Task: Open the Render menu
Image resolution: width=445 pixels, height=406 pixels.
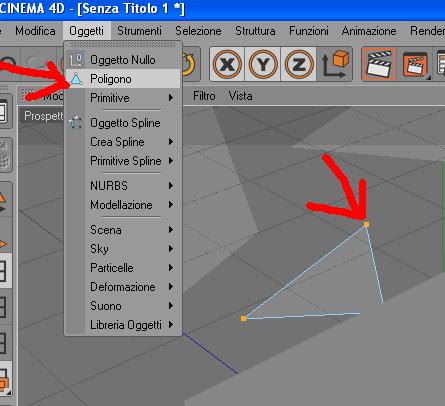Action: 427,31
